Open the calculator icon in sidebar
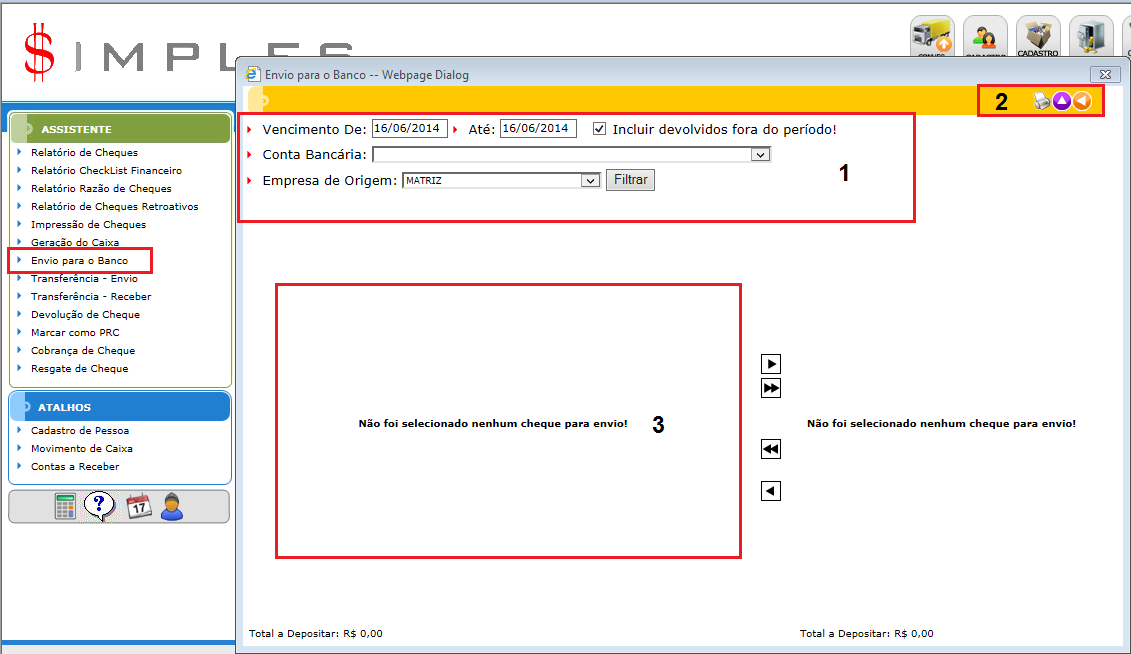The width and height of the screenshot is (1131, 654). click(x=66, y=506)
